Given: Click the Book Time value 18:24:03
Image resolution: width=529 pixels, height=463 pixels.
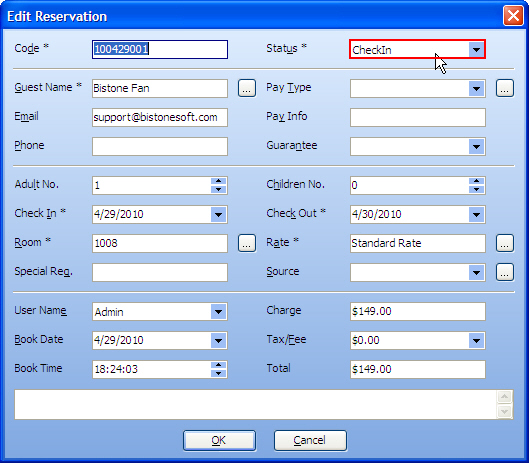Looking at the screenshot, I should coord(116,369).
